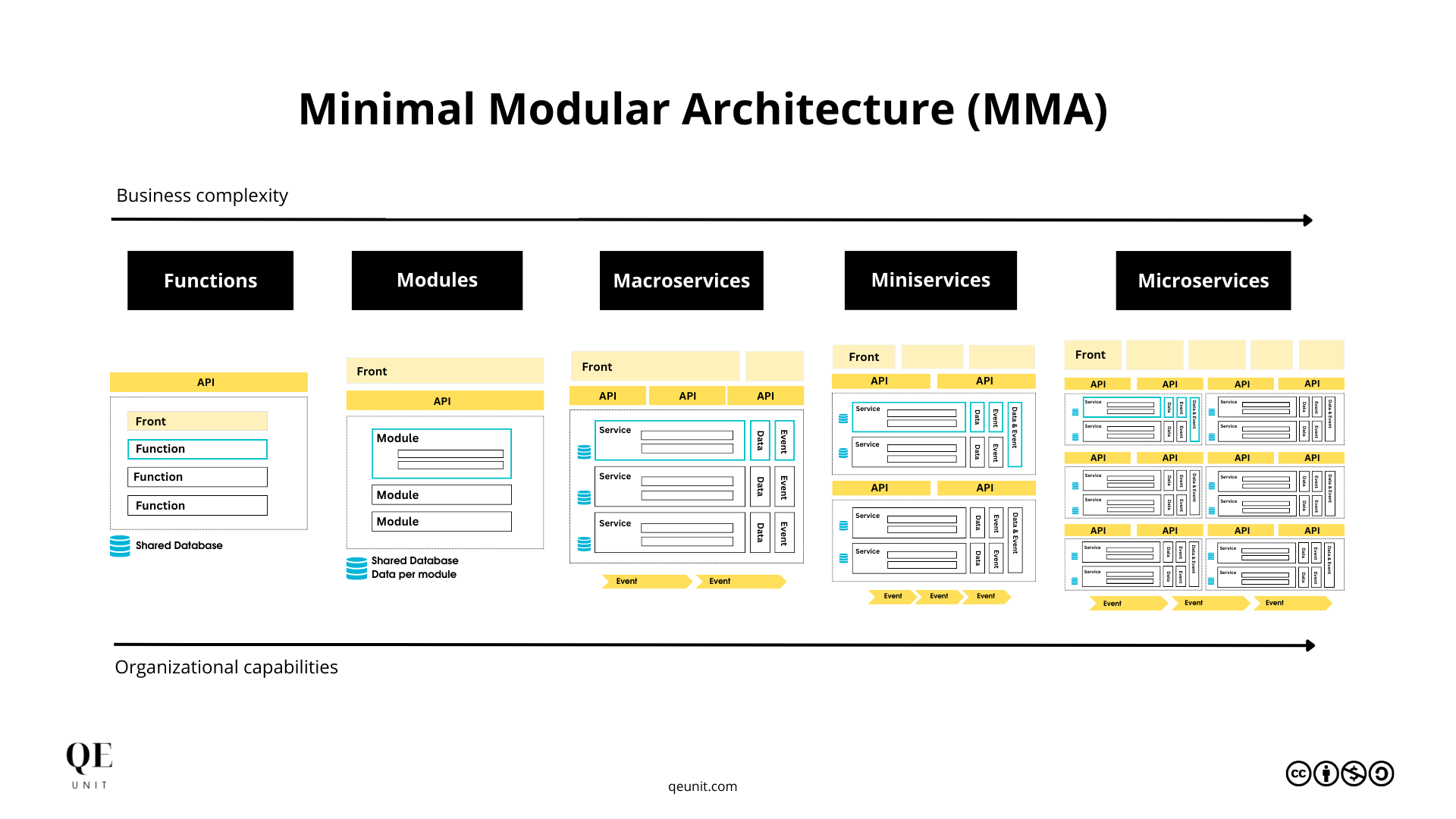Select the highlighted Function box under Functions
The width and height of the screenshot is (1456, 819).
click(x=197, y=449)
